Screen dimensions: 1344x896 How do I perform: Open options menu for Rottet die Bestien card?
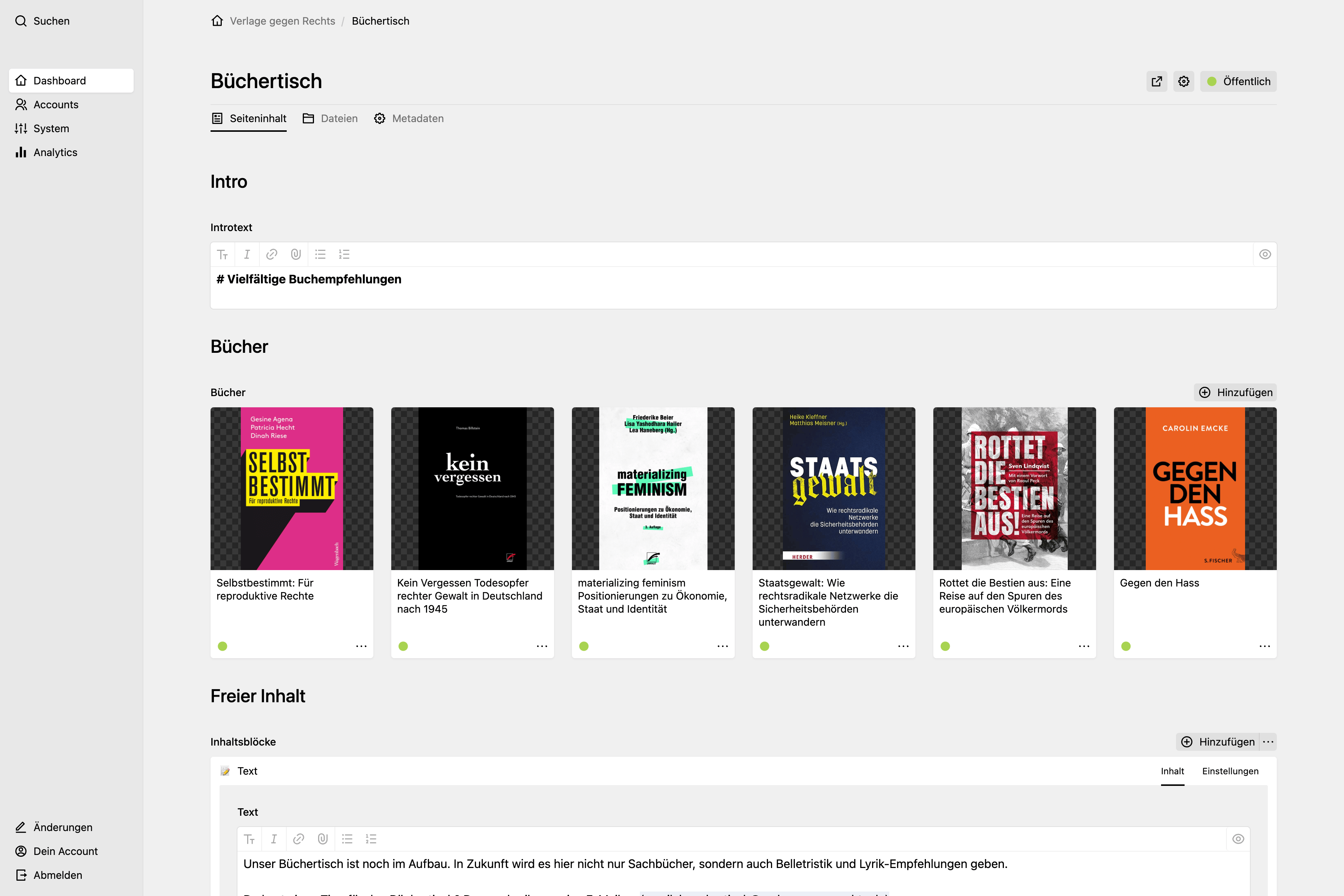pos(1083,646)
